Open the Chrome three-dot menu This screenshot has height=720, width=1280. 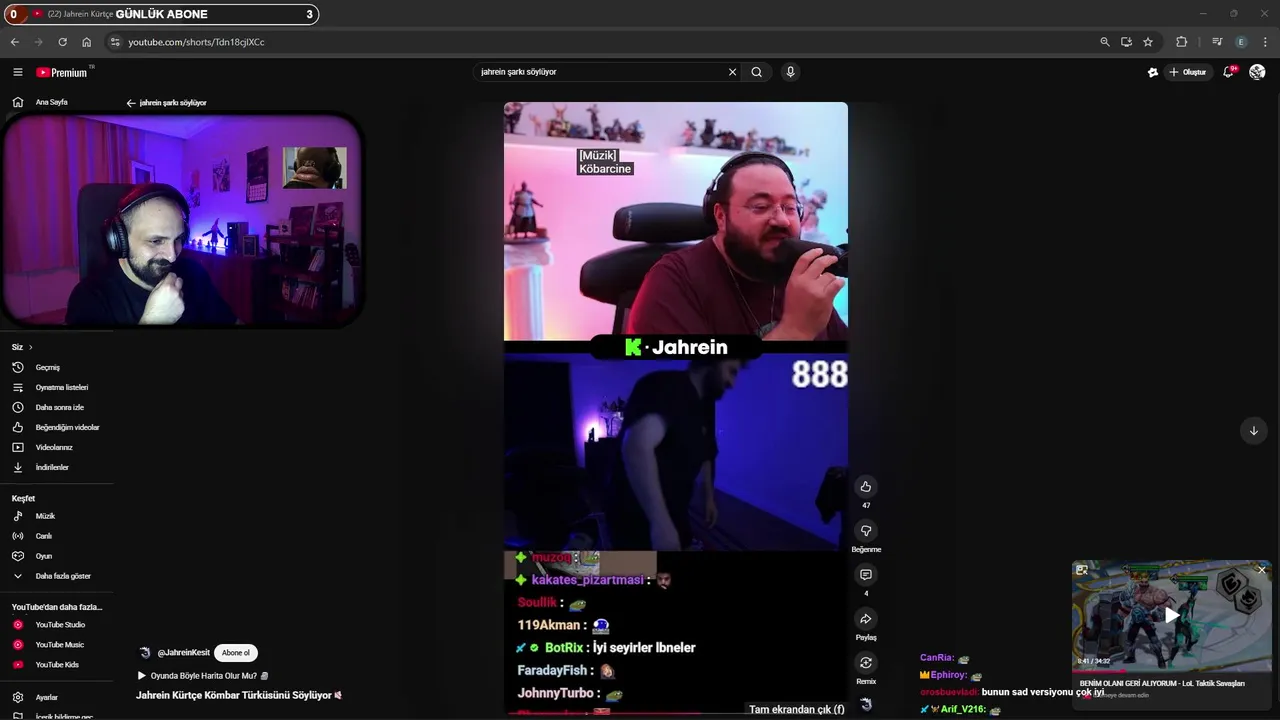click(x=1265, y=42)
